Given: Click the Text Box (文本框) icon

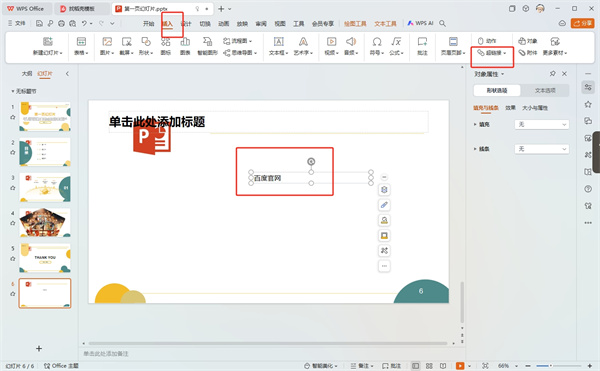Looking at the screenshot, I should pyautogui.click(x=279, y=41).
